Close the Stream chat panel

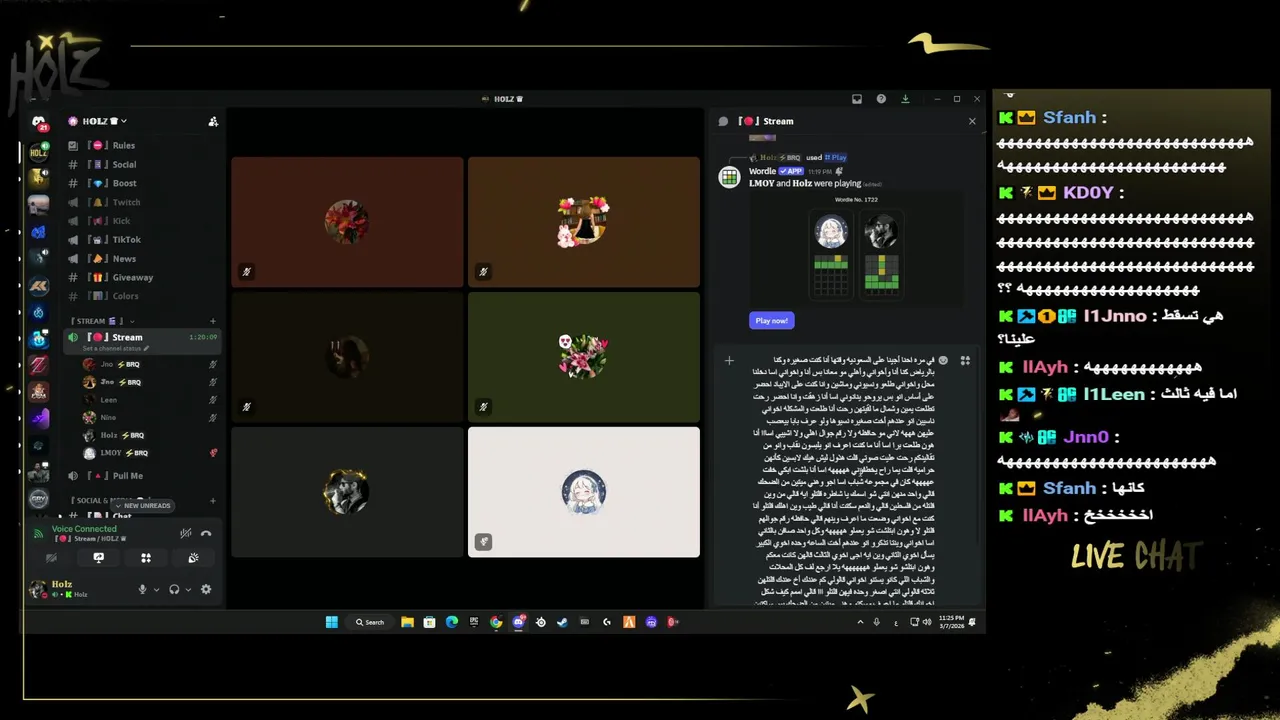pyautogui.click(x=972, y=121)
